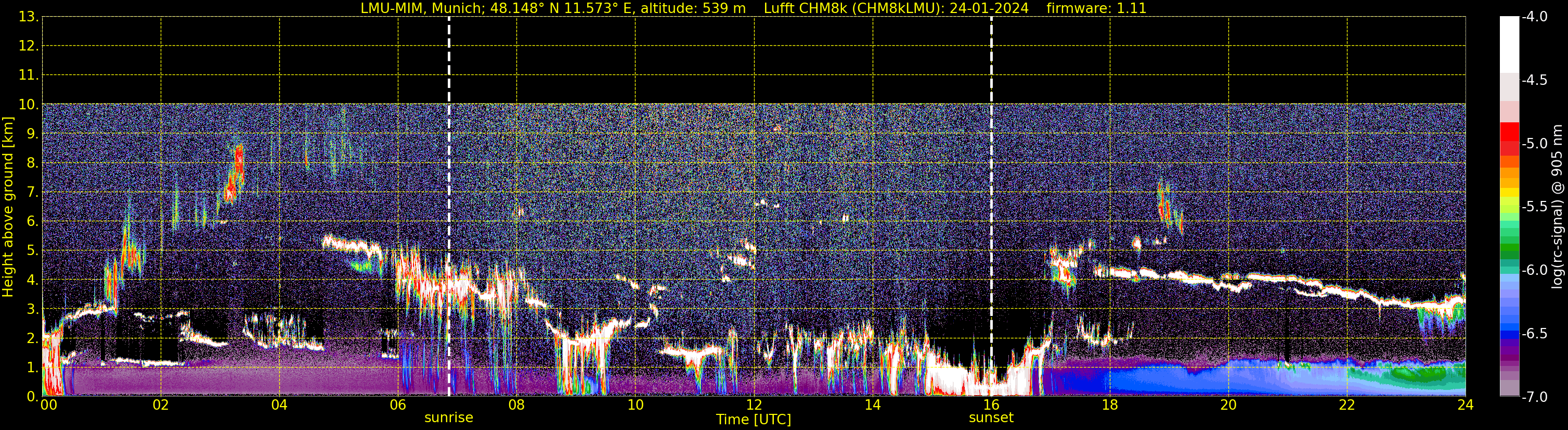Click the '9.' height tick label
This screenshot has width=1568, height=430.
click(32, 134)
